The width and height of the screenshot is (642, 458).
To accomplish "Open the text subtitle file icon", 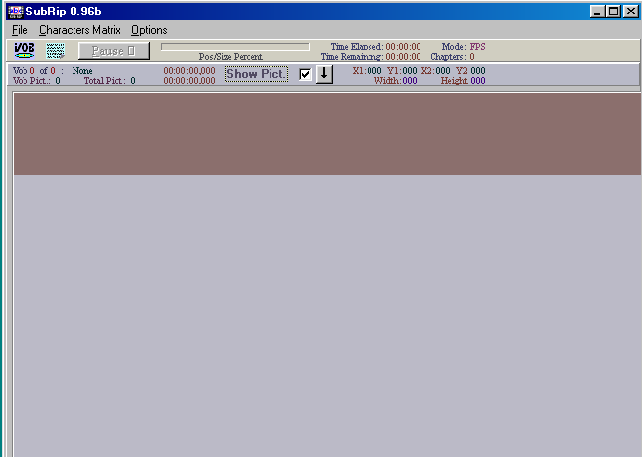I will [x=56, y=51].
